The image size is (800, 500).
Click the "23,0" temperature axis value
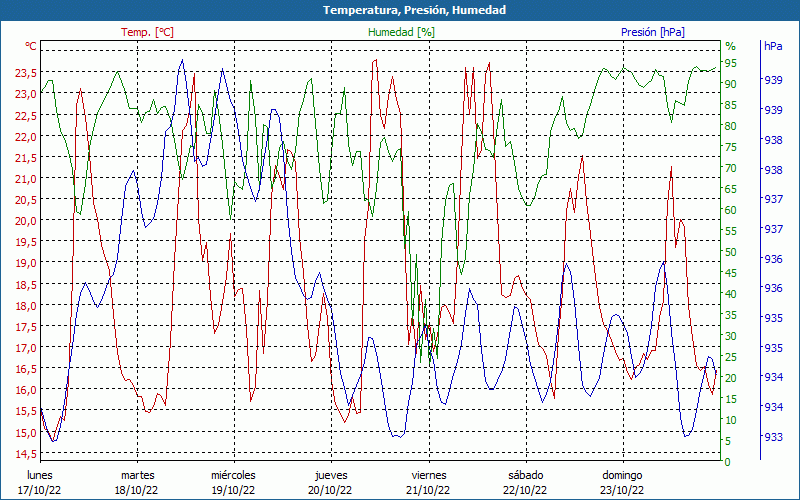26,94
